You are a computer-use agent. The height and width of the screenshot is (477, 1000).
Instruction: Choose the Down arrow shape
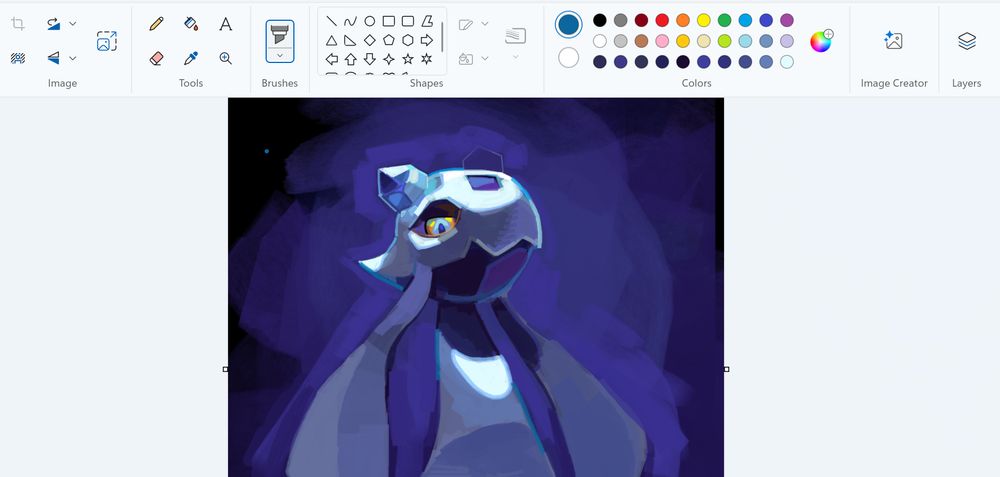click(369, 59)
